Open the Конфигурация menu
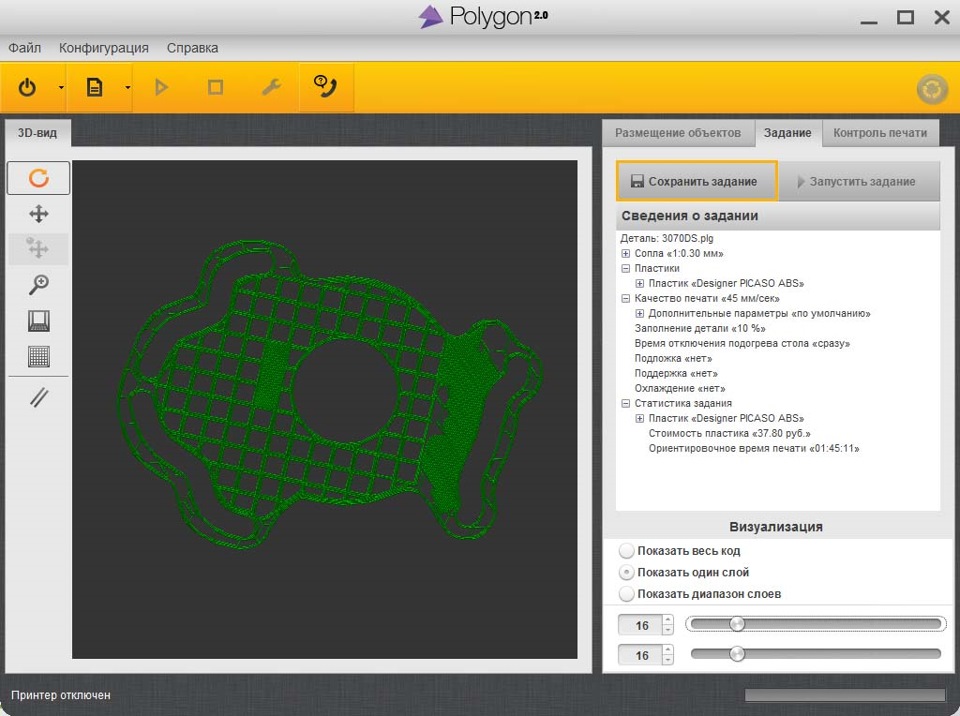 click(x=103, y=48)
